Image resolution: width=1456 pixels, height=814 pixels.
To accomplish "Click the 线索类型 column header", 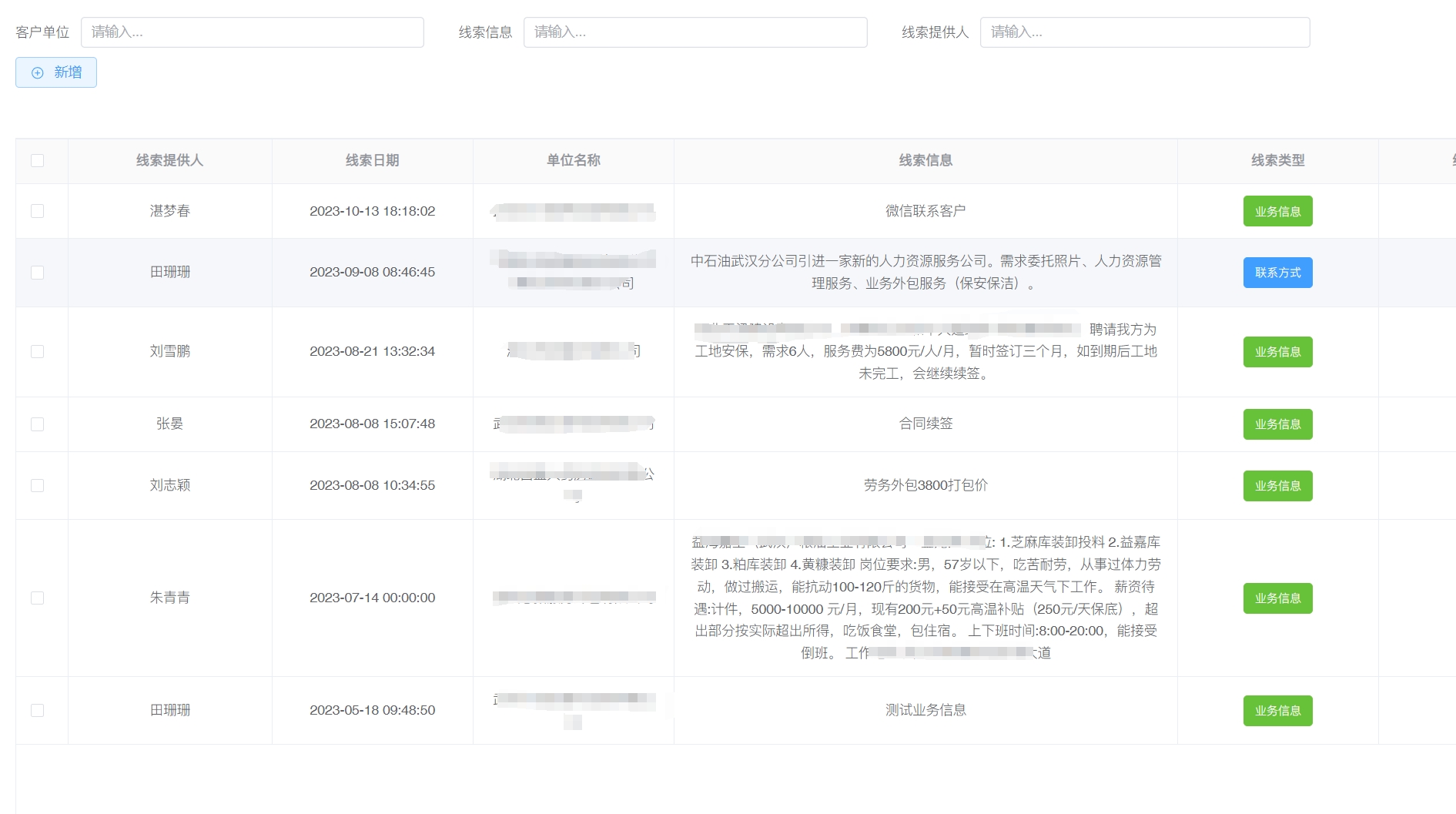I will (1277, 161).
